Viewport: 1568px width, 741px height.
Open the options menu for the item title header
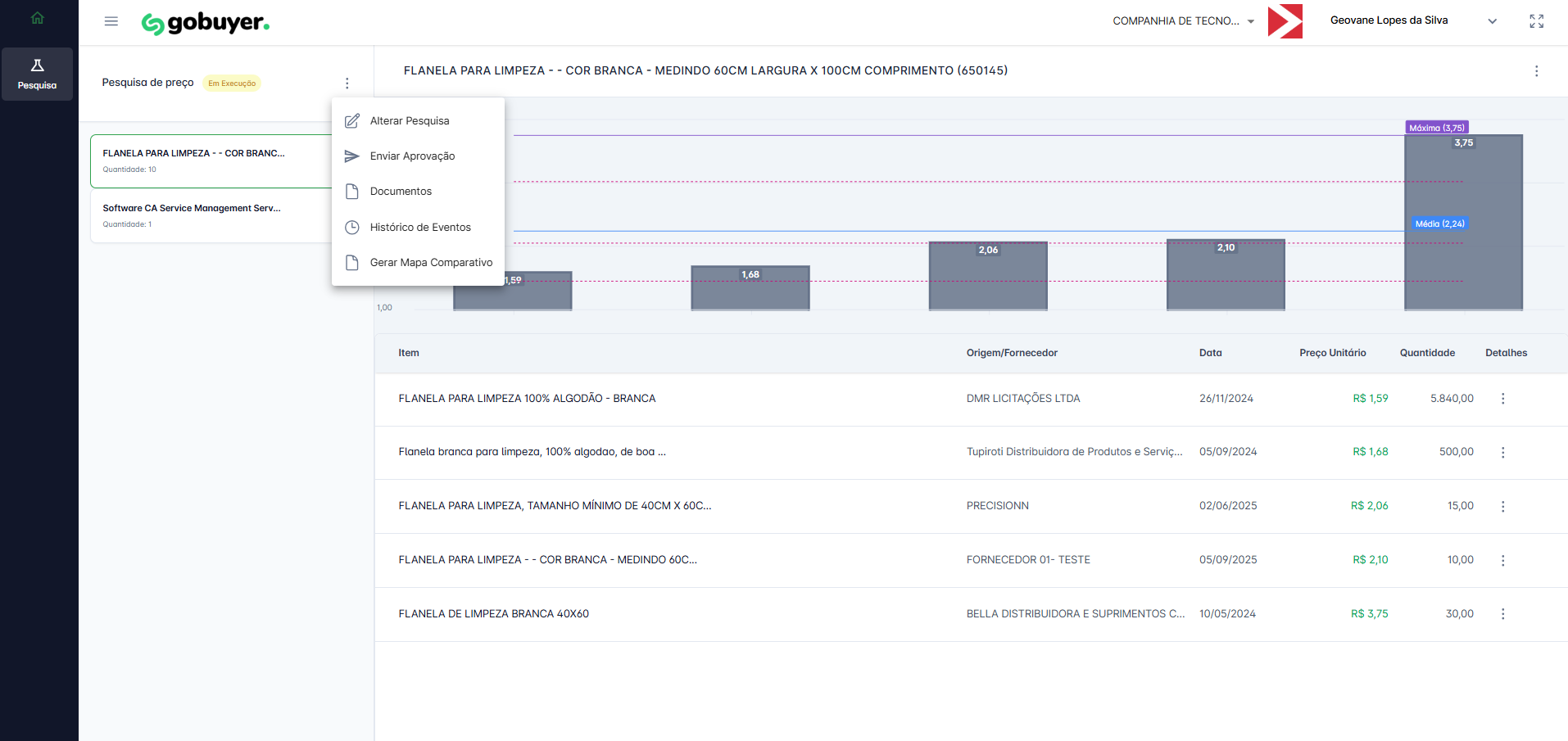[1536, 71]
